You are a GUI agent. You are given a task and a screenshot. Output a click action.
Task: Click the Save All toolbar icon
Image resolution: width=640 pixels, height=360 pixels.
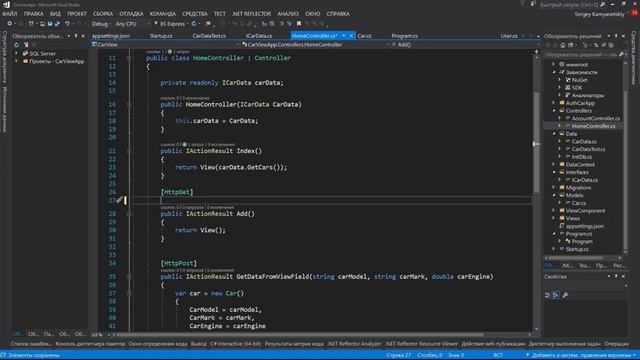pos(57,24)
